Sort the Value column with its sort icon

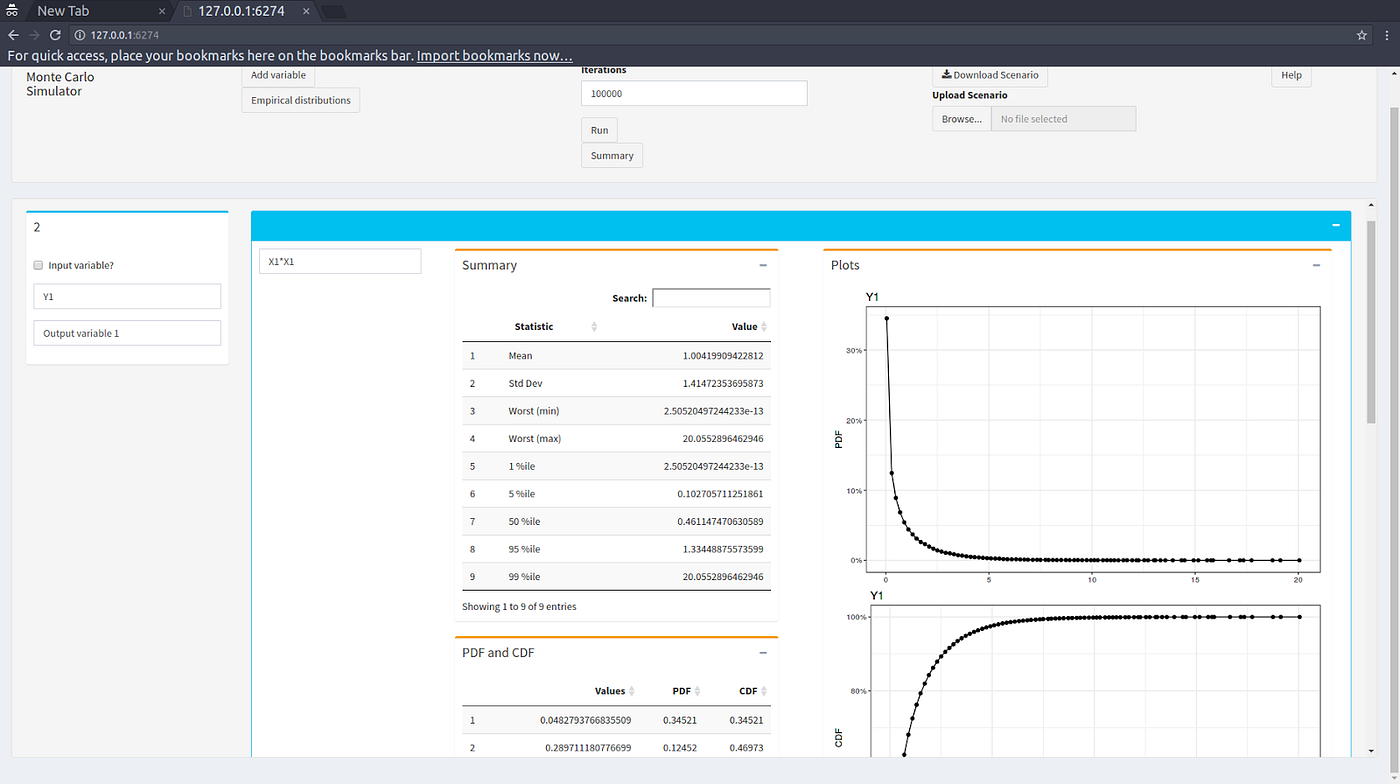764,326
